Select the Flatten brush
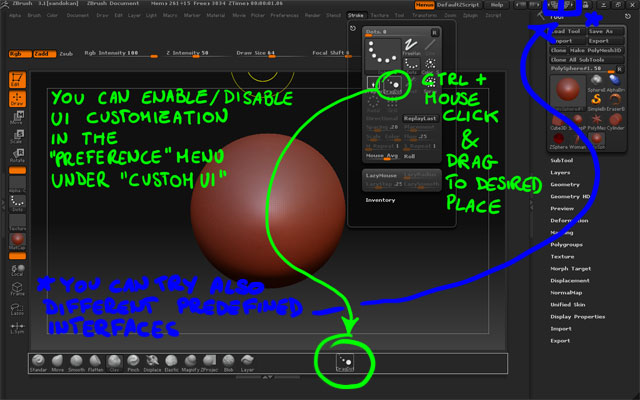The width and height of the screenshot is (640, 400). point(96,363)
